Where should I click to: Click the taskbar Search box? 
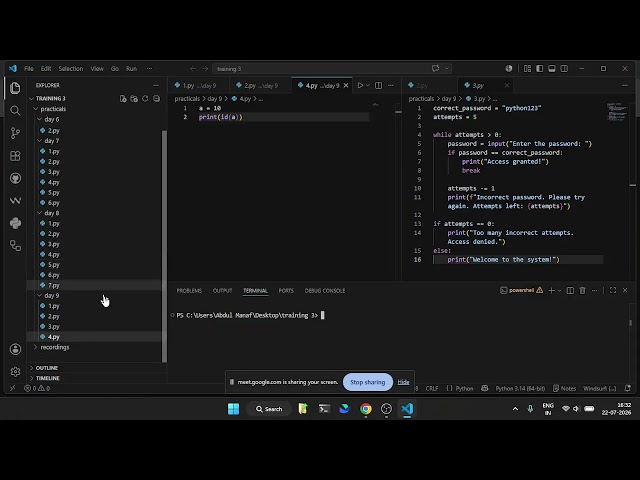click(269, 409)
